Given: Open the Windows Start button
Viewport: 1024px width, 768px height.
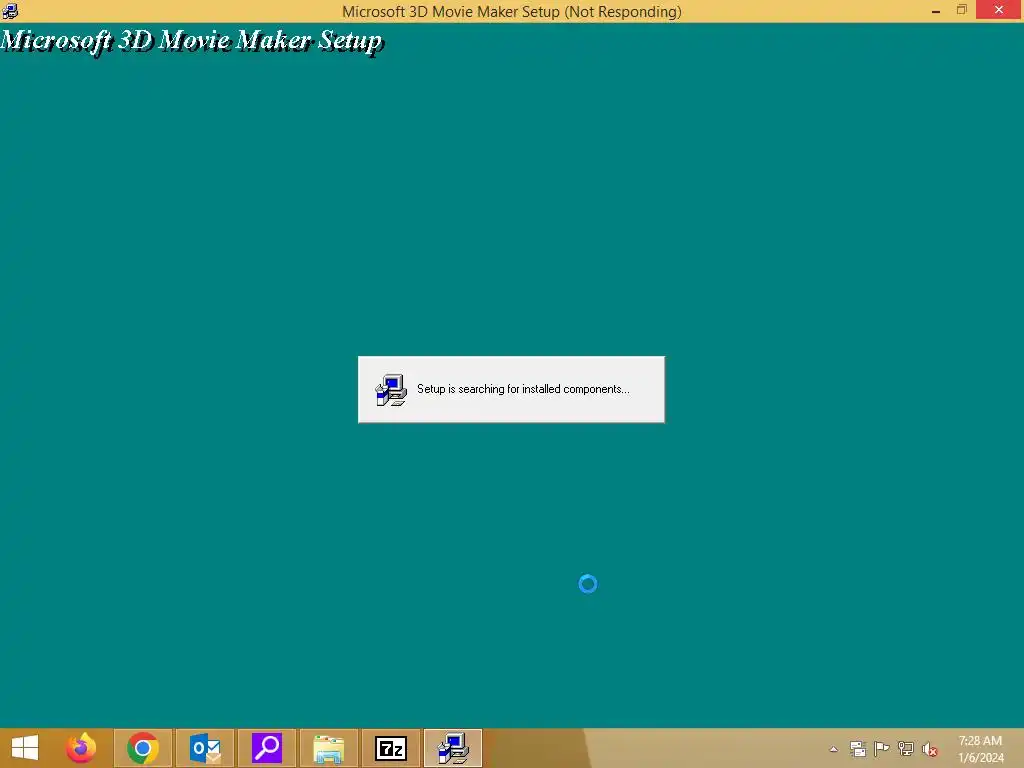Looking at the screenshot, I should click(x=25, y=748).
